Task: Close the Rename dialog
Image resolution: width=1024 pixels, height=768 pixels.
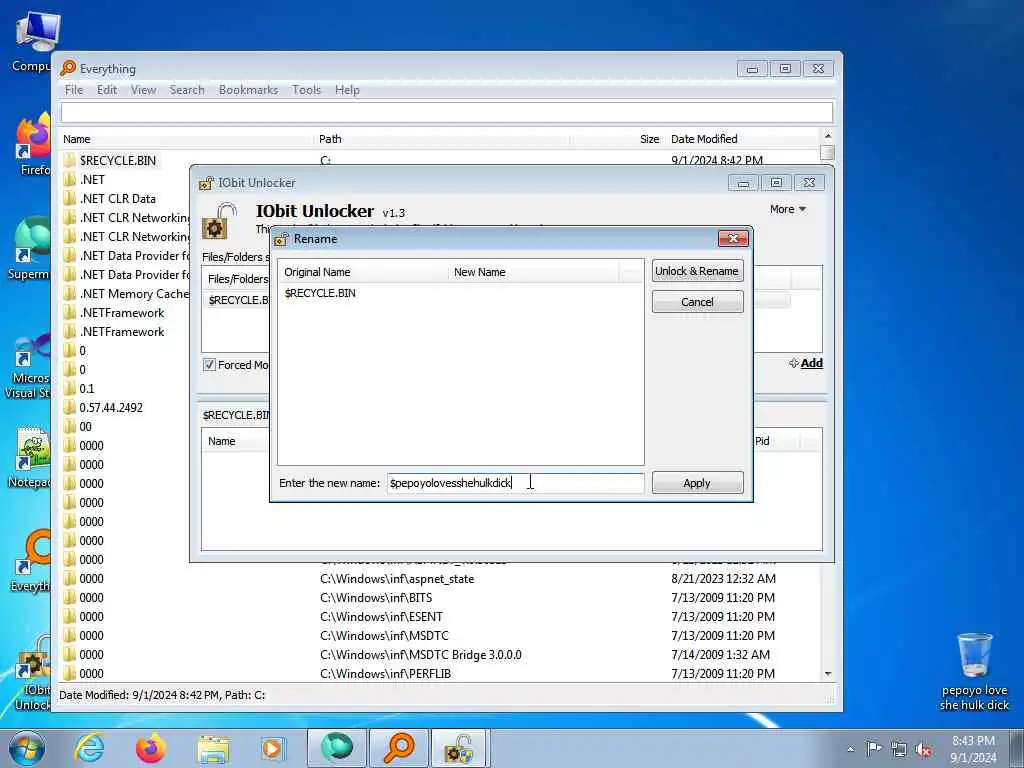Action: pyautogui.click(x=733, y=238)
